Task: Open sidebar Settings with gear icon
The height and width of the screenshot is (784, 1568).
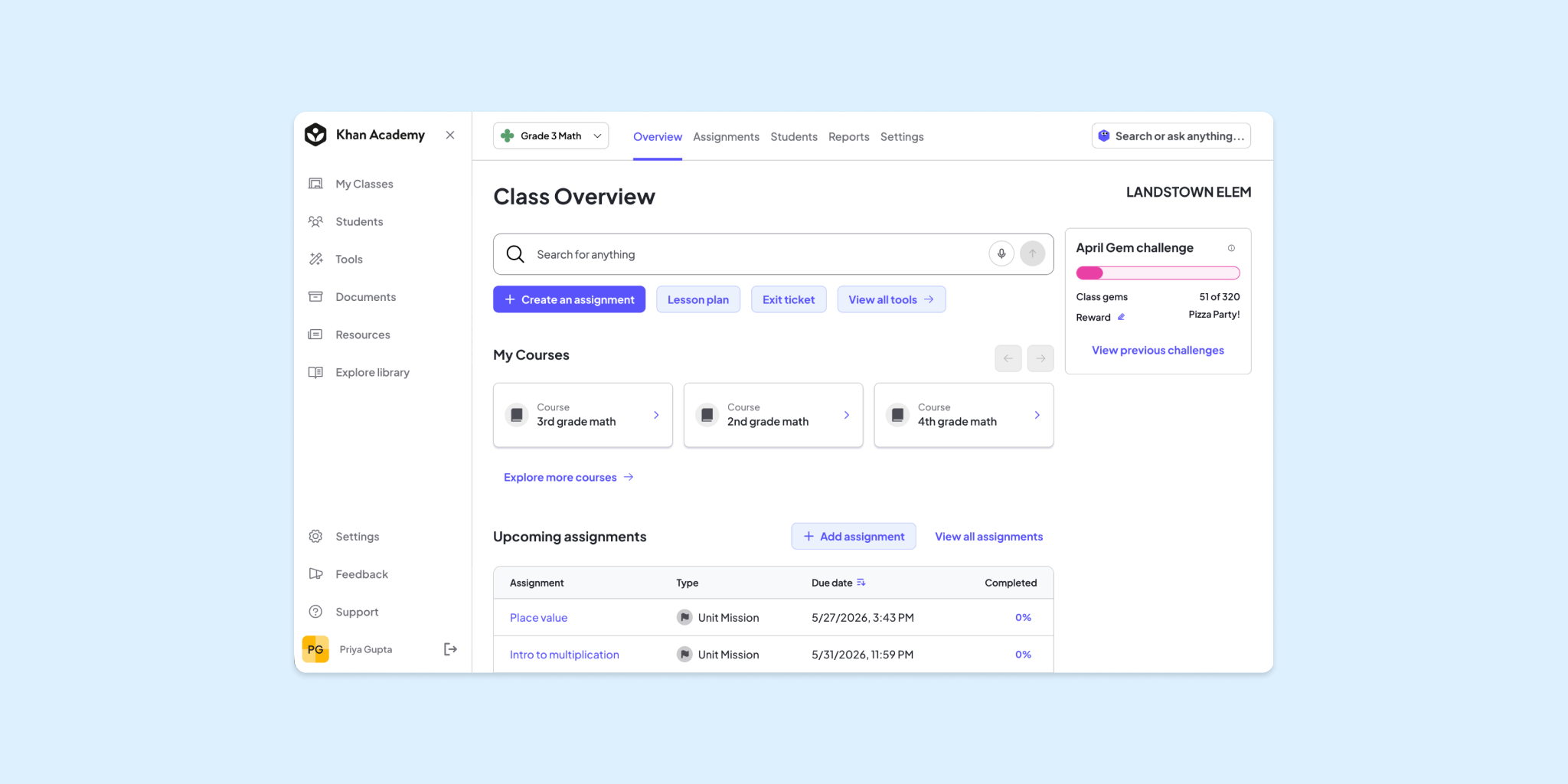Action: point(344,537)
